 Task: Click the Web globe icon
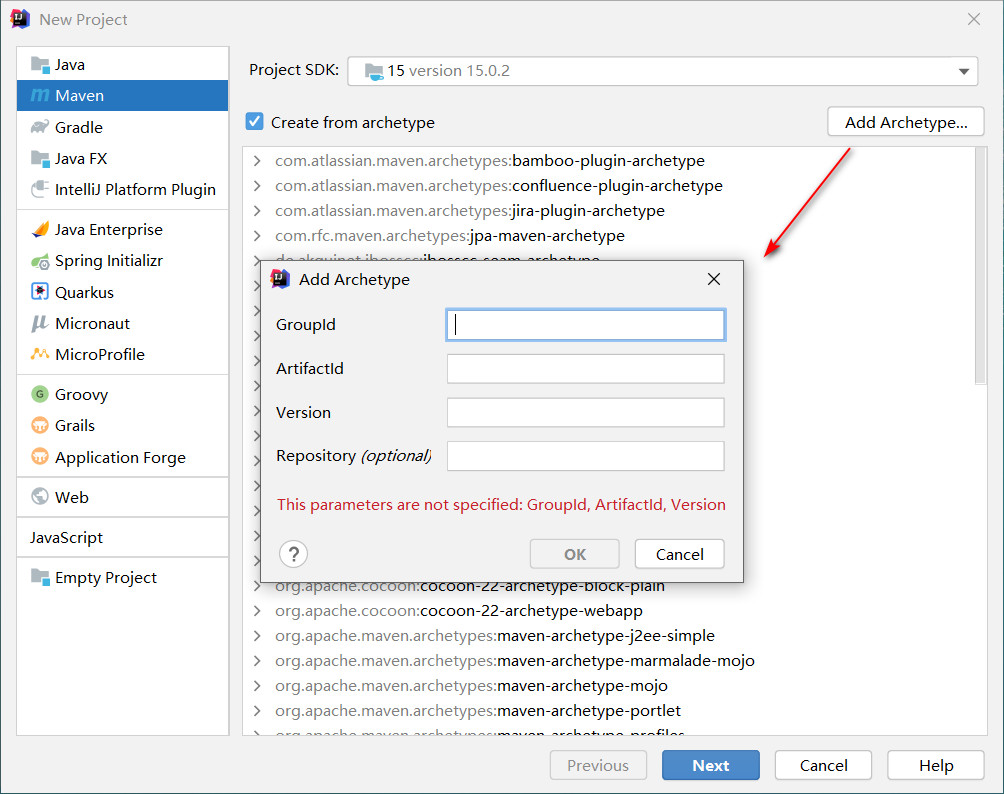[40, 497]
